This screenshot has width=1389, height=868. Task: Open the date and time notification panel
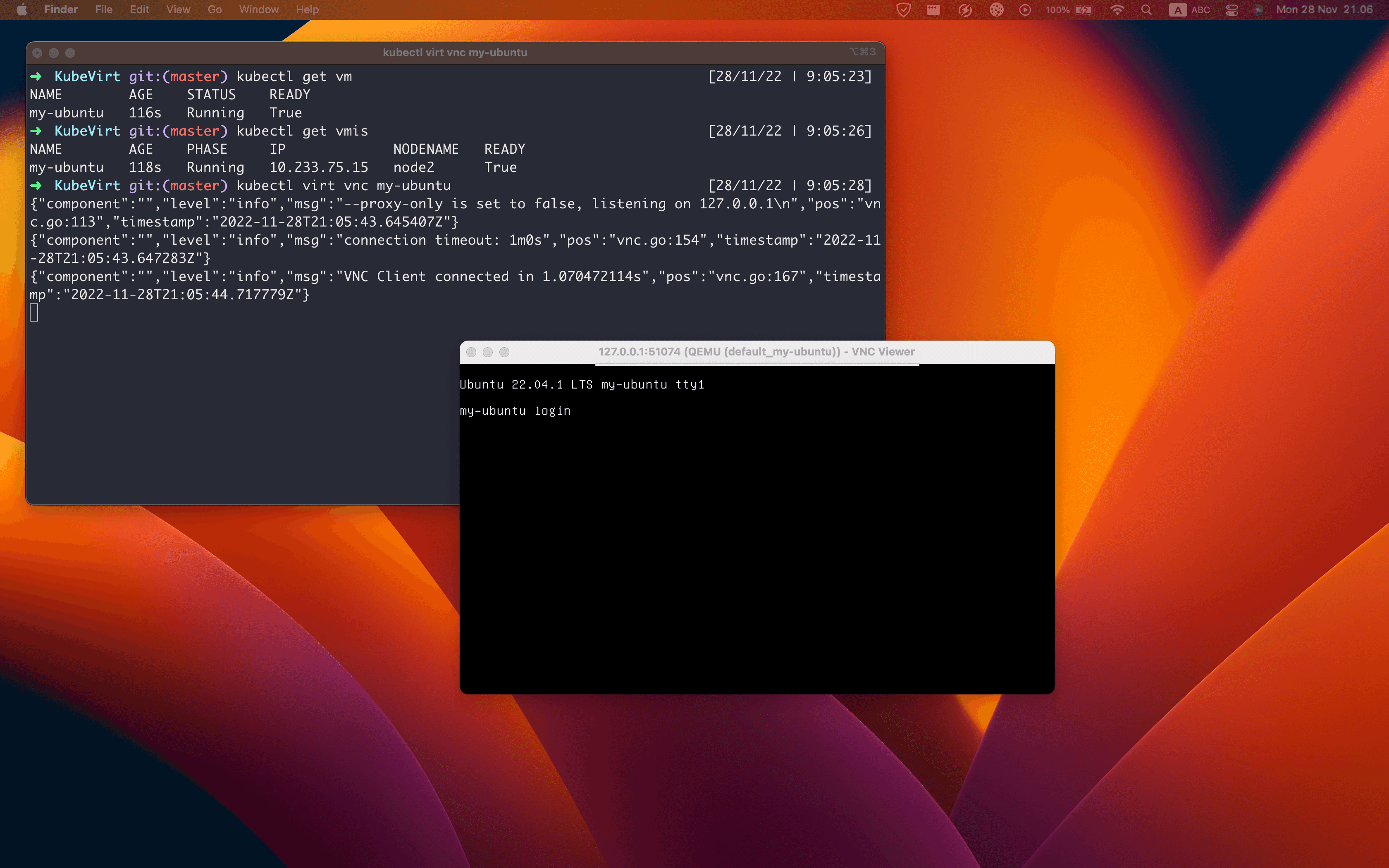(1324, 10)
